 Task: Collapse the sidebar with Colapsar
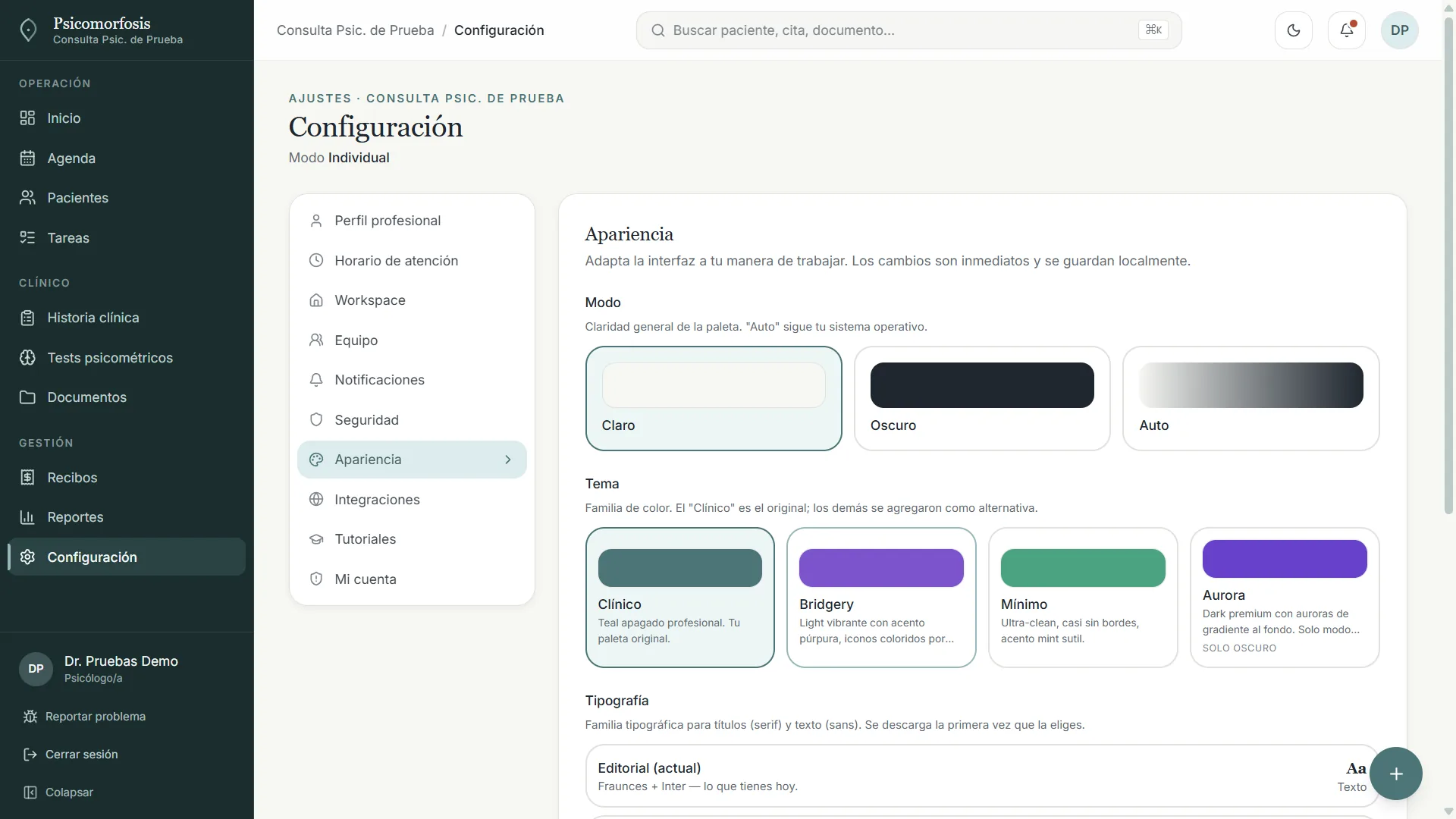[x=58, y=792]
